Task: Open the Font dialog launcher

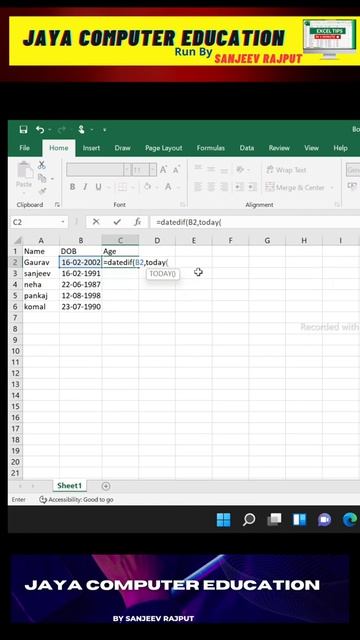Action: coord(182,204)
